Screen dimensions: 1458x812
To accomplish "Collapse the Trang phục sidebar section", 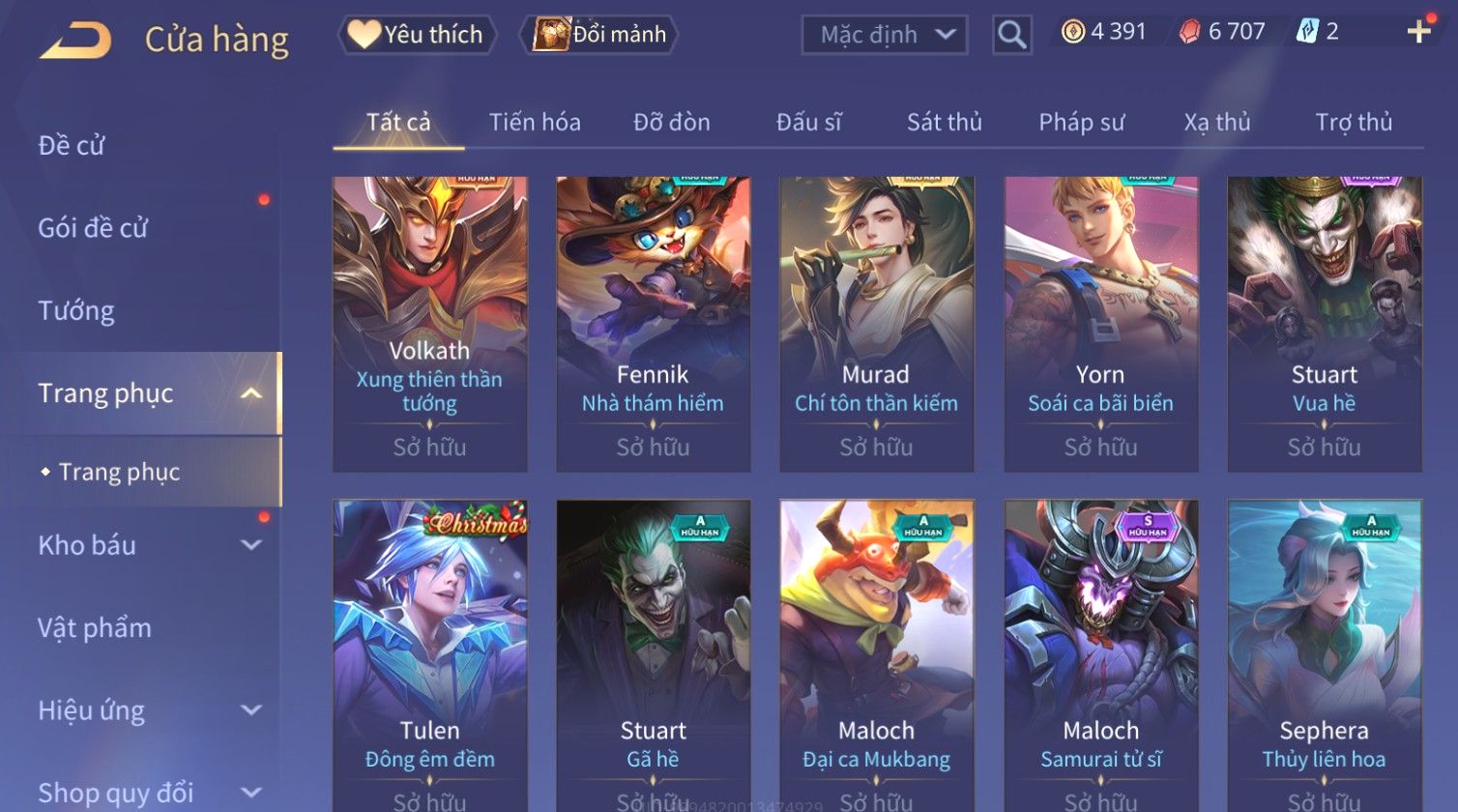I will coord(251,393).
